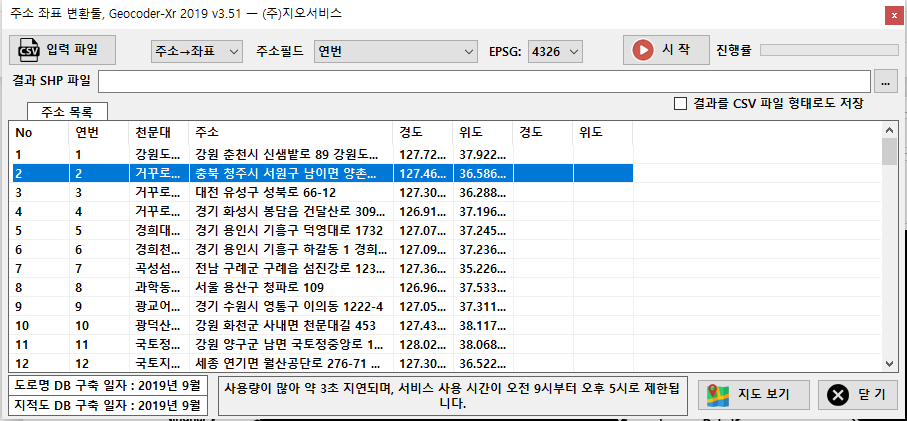907x421 pixels.
Task: Click latitude cell 38.117... in row 10
Action: click(x=483, y=326)
